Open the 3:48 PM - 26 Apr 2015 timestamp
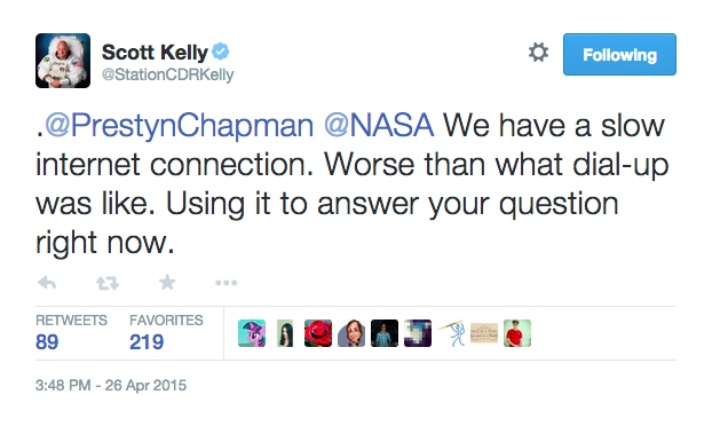This screenshot has width=720, height=434. pyautogui.click(x=110, y=386)
